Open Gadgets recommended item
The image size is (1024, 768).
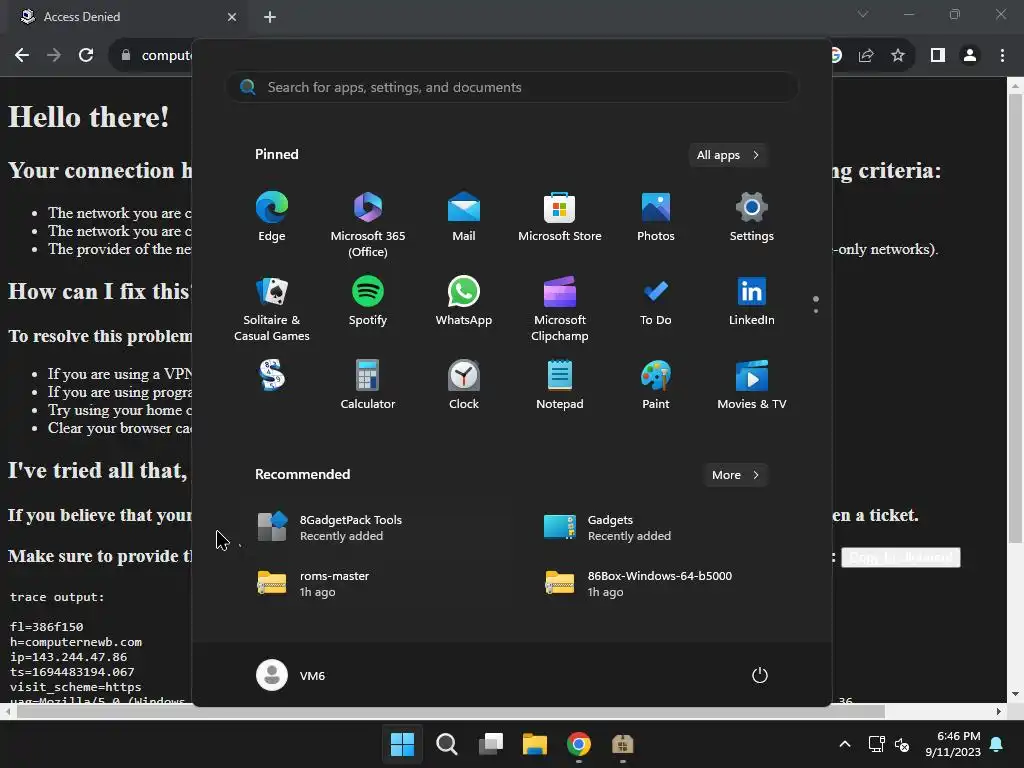click(x=656, y=528)
